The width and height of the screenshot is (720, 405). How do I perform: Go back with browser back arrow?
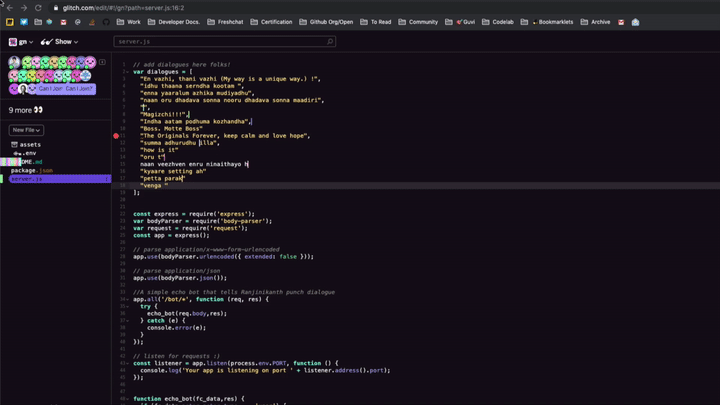pyautogui.click(x=9, y=7)
